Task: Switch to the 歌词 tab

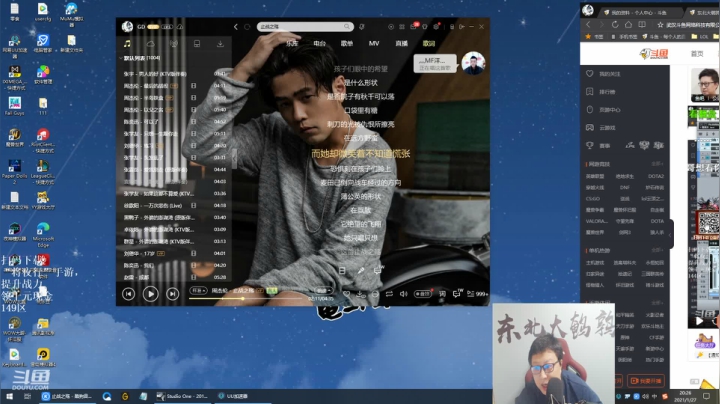Action: click(x=429, y=43)
